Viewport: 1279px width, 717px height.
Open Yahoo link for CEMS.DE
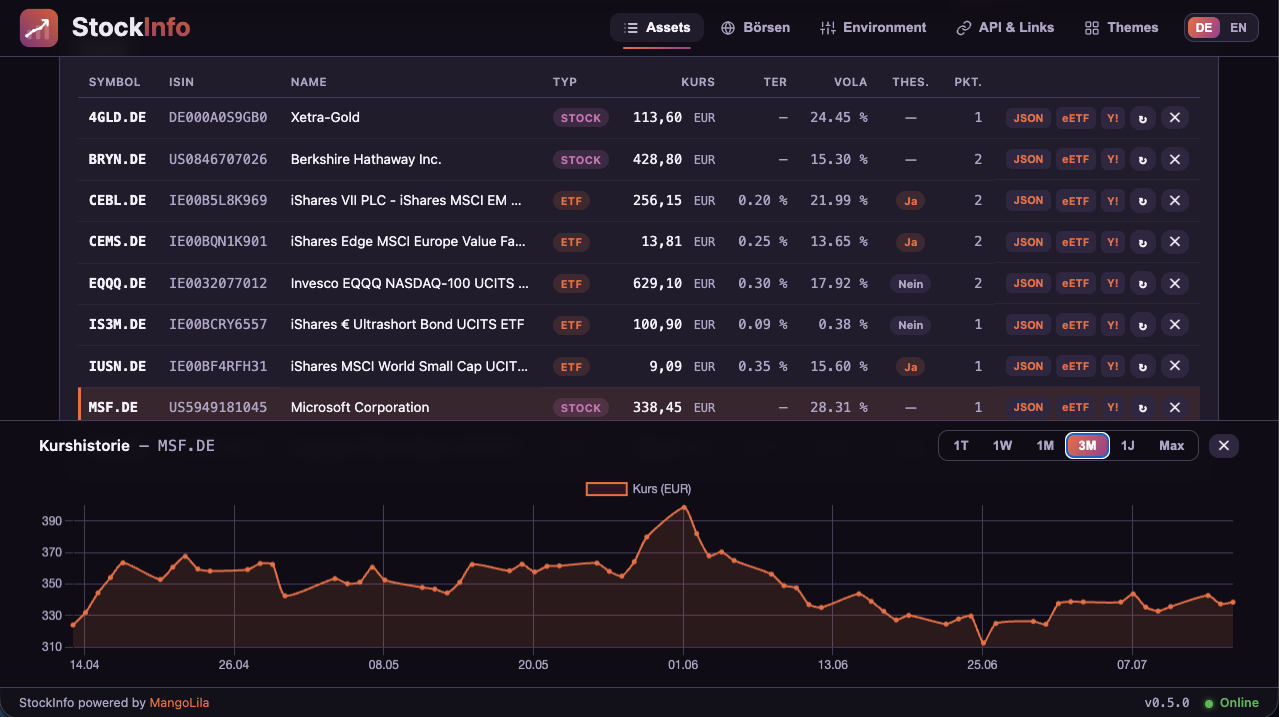[1112, 242]
